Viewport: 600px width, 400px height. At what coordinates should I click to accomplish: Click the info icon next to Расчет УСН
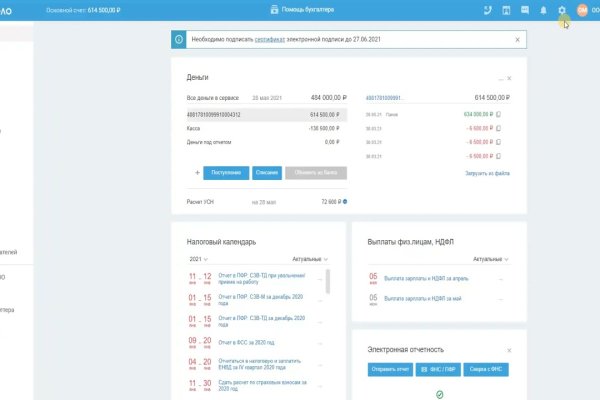(x=345, y=202)
